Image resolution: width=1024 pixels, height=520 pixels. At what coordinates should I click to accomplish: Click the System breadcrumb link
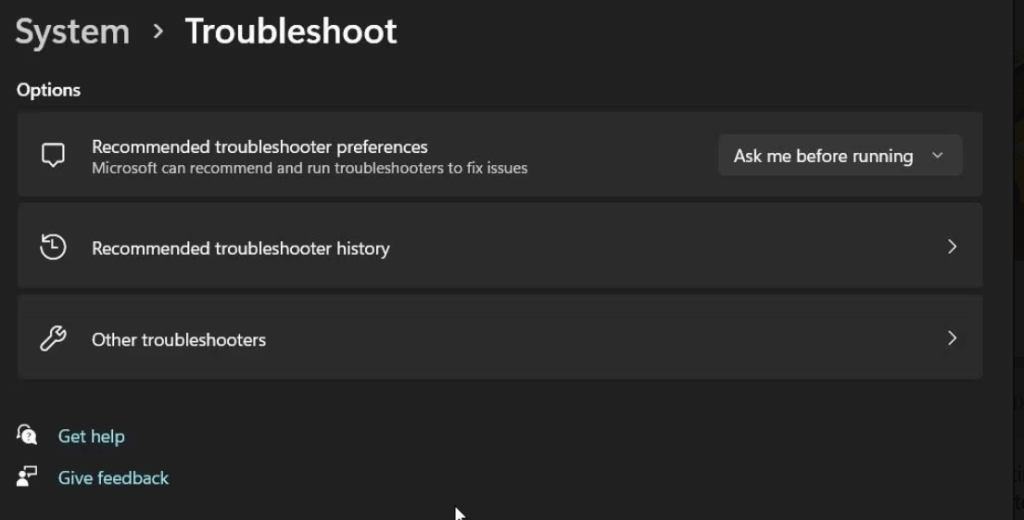(72, 32)
